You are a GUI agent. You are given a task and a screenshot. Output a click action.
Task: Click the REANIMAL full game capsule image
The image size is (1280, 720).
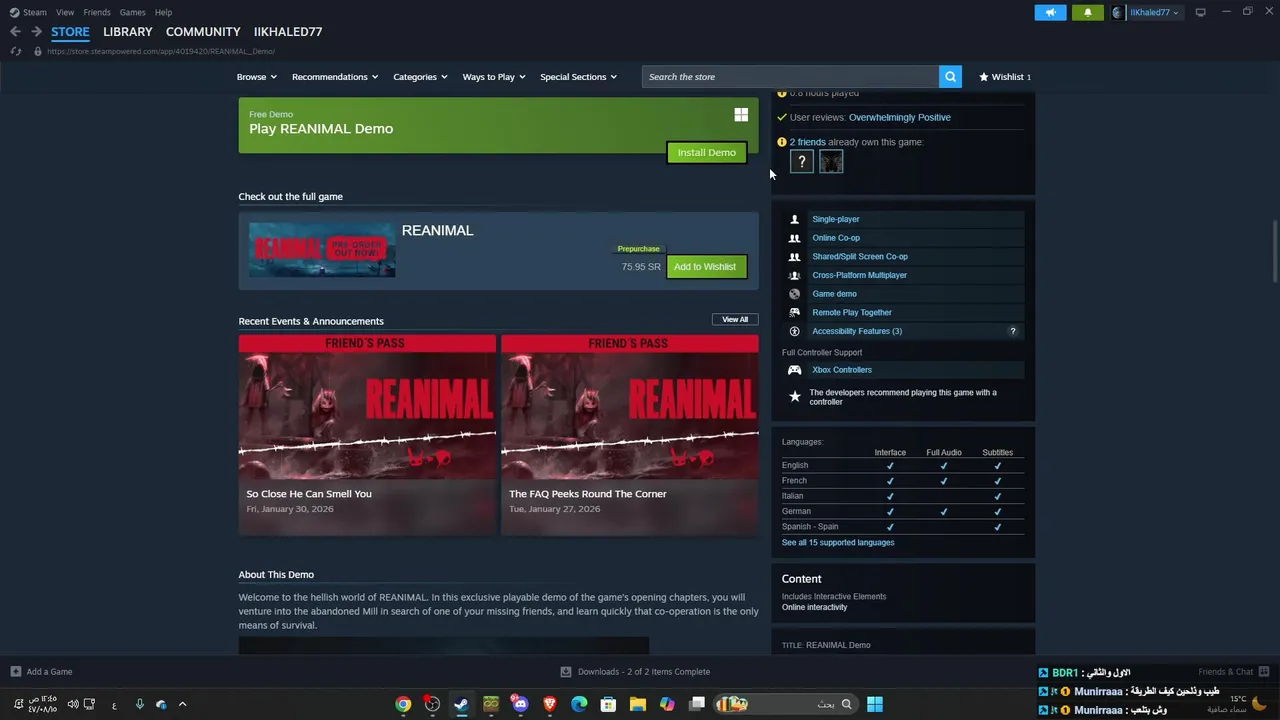pos(322,250)
